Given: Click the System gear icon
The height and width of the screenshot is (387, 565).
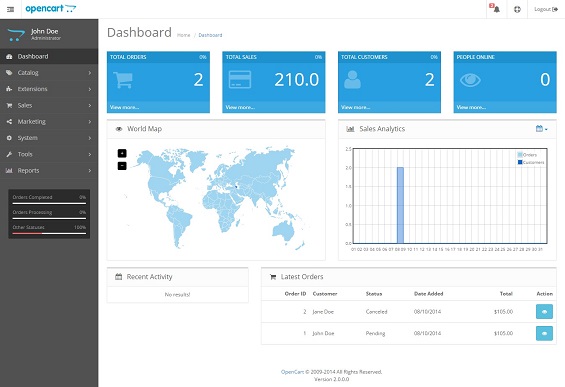Looking at the screenshot, I should click(x=9, y=138).
